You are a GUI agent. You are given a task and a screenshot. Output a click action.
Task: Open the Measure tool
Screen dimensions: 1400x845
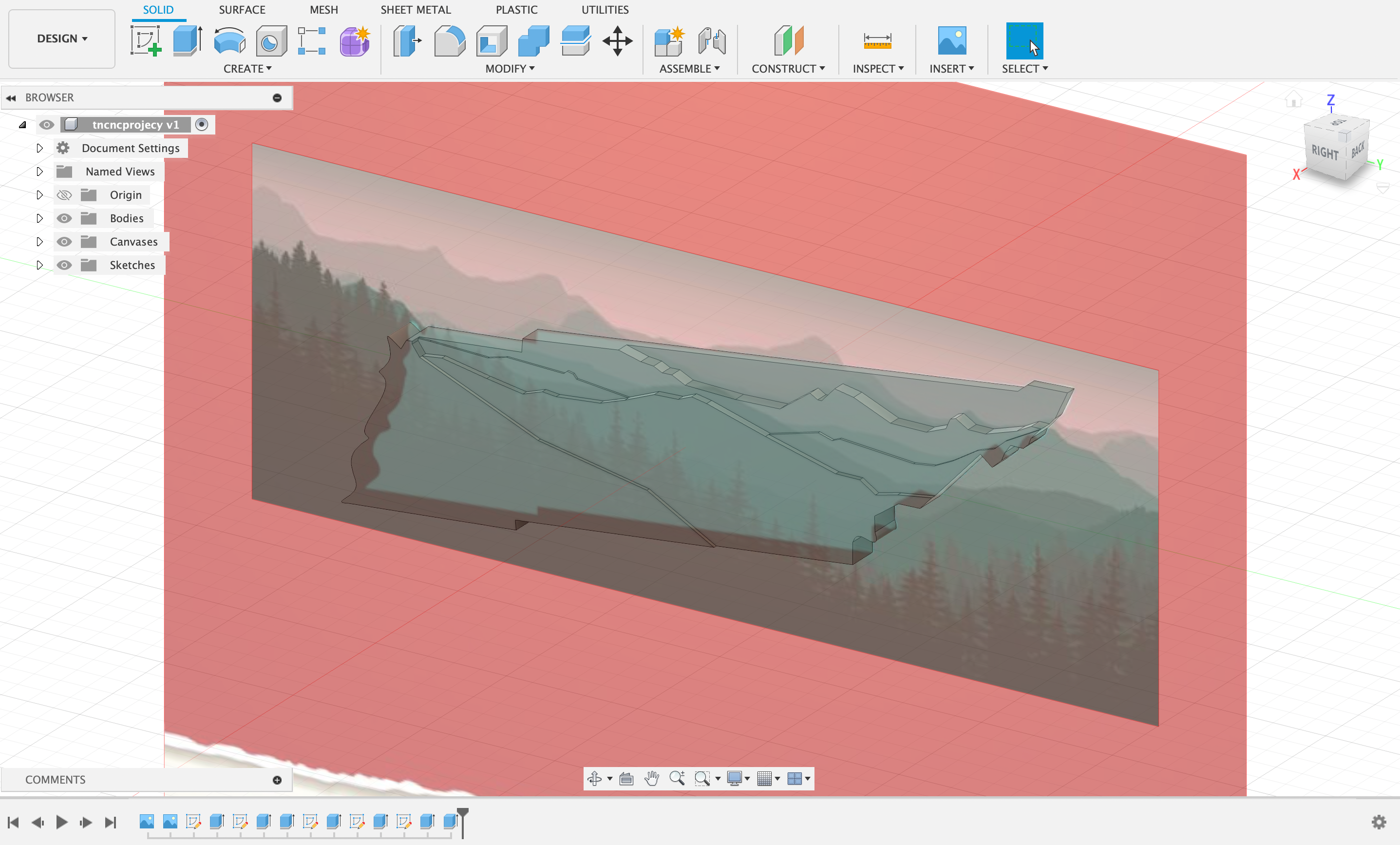coord(877,40)
